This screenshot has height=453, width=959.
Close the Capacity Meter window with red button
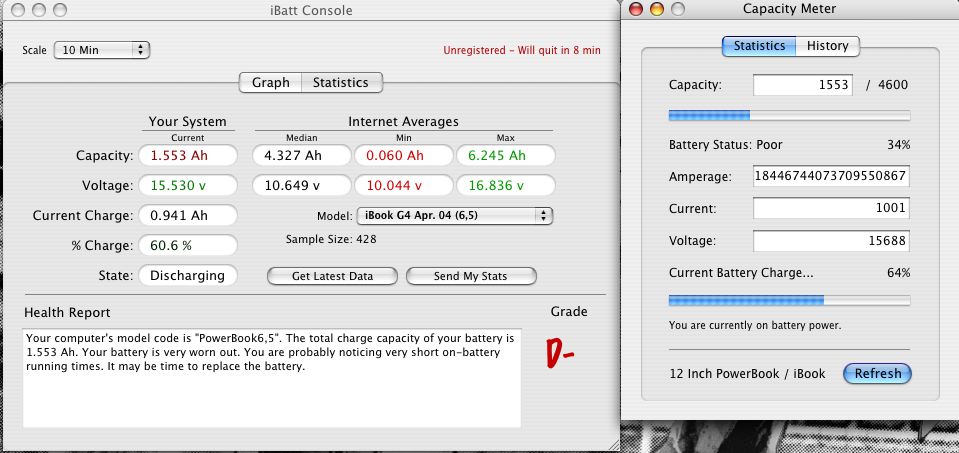[x=636, y=9]
